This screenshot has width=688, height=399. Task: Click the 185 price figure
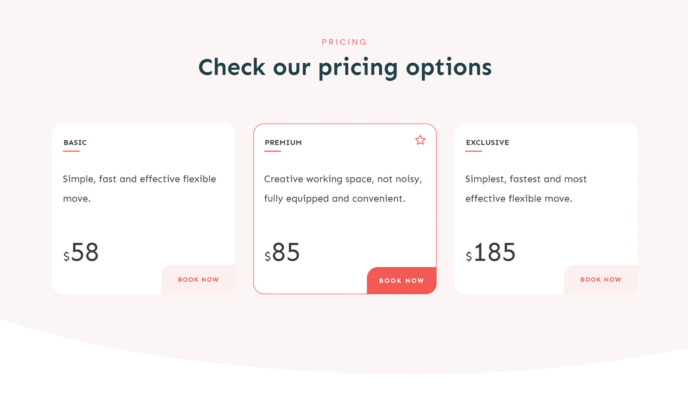tap(494, 252)
